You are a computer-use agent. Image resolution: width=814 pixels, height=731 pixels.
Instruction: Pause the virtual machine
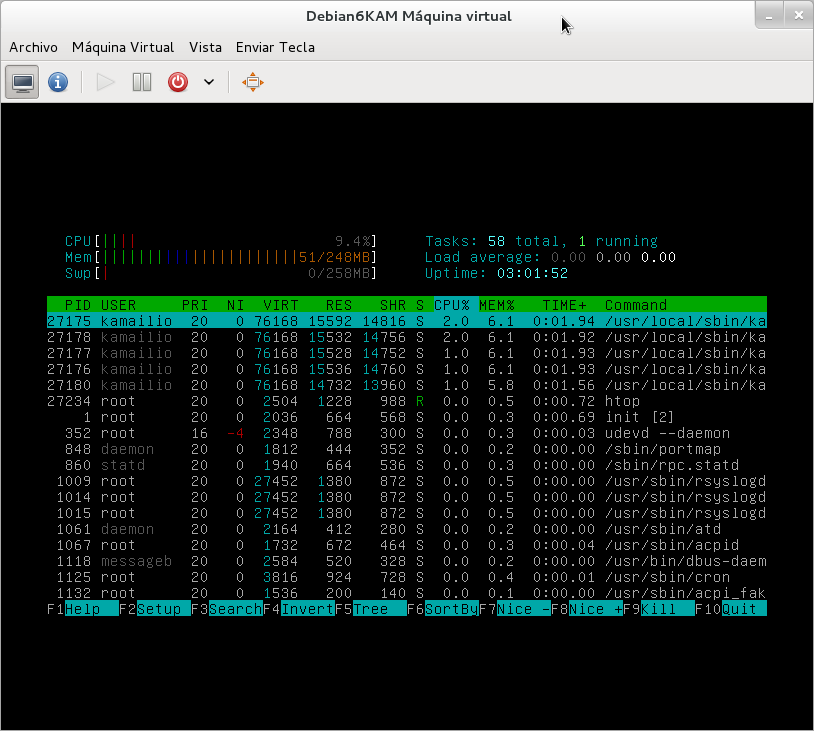tap(142, 82)
